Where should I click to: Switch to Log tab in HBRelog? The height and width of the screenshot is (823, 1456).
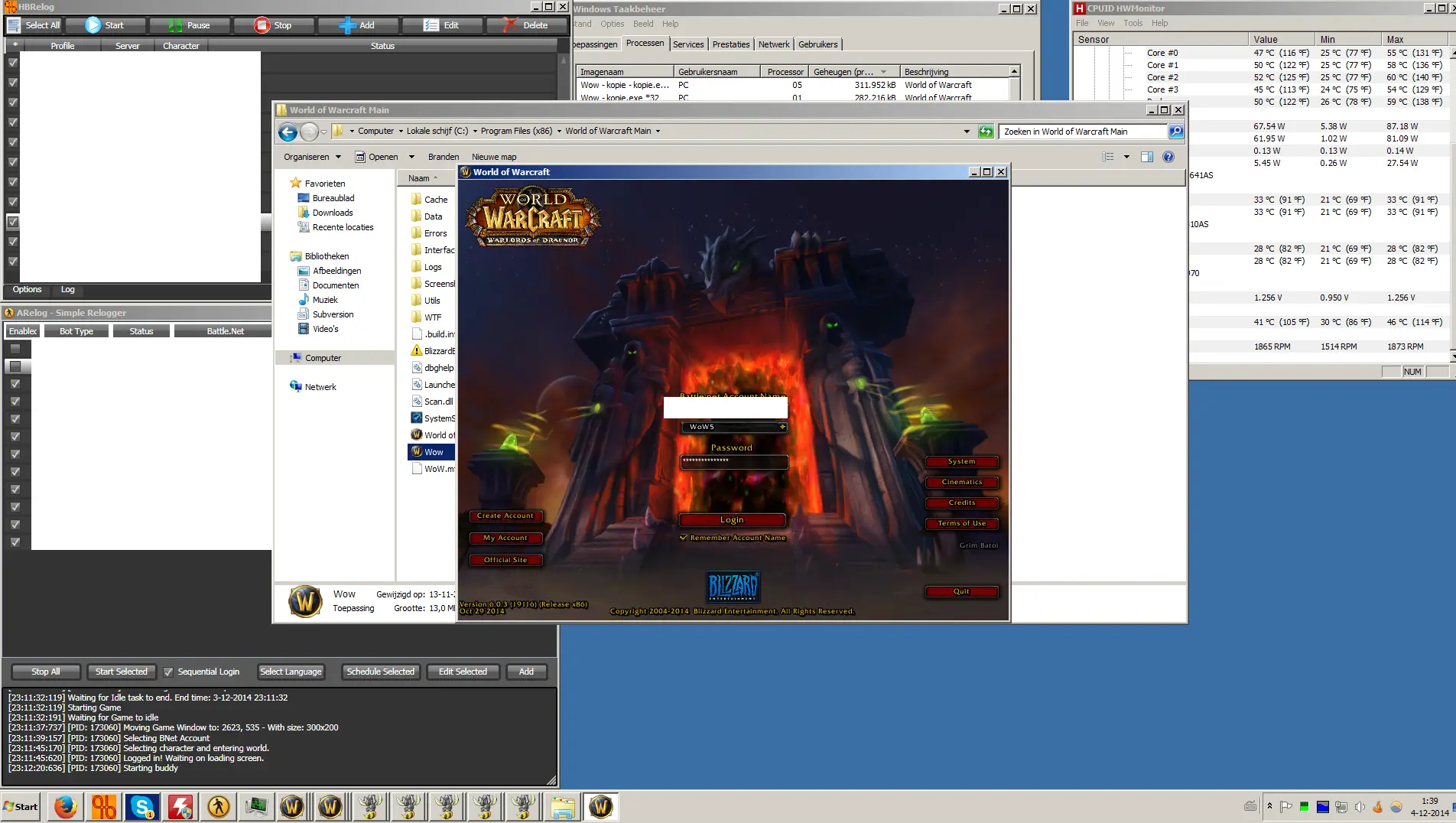point(67,290)
